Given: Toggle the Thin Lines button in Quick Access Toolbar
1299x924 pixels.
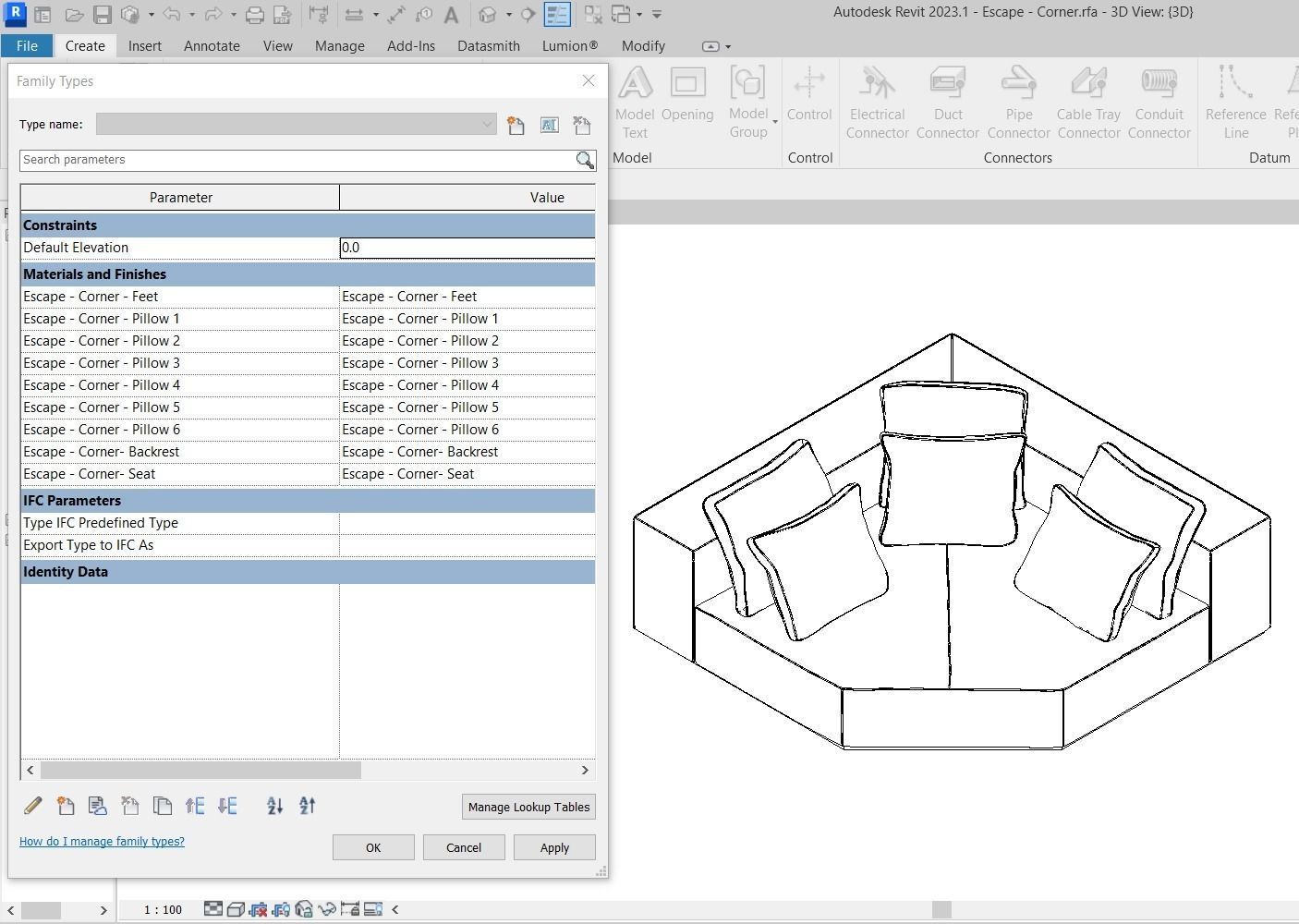Looking at the screenshot, I should (x=557, y=15).
